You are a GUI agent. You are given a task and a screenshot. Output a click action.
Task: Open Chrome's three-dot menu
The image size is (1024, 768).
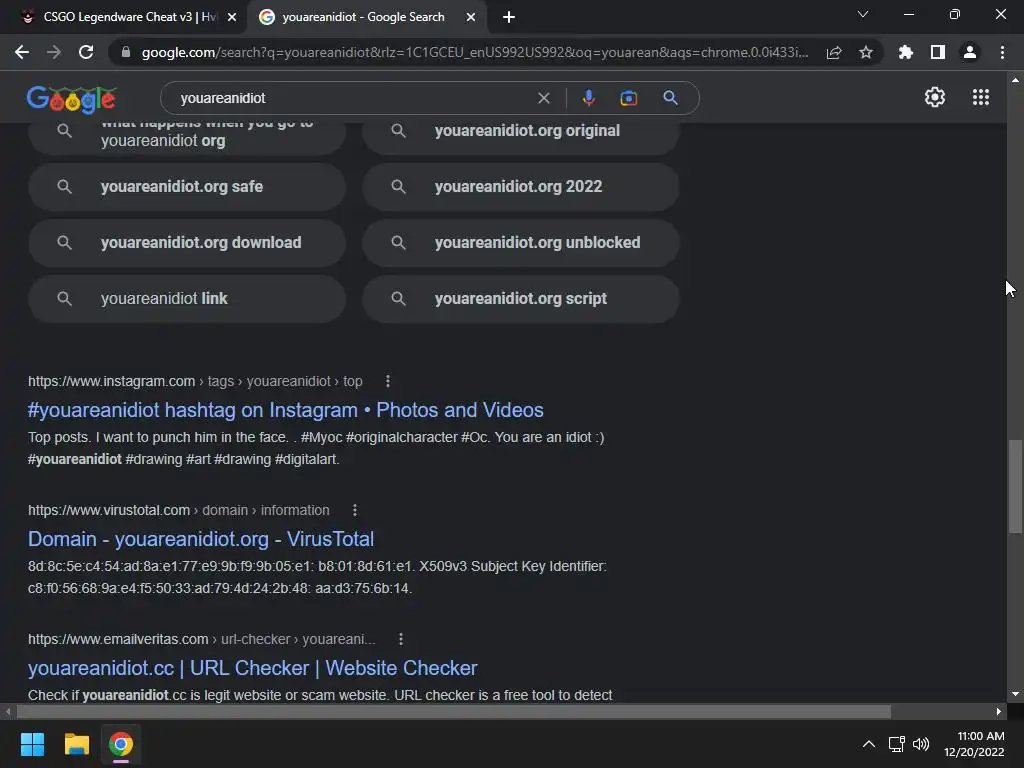coord(1002,52)
